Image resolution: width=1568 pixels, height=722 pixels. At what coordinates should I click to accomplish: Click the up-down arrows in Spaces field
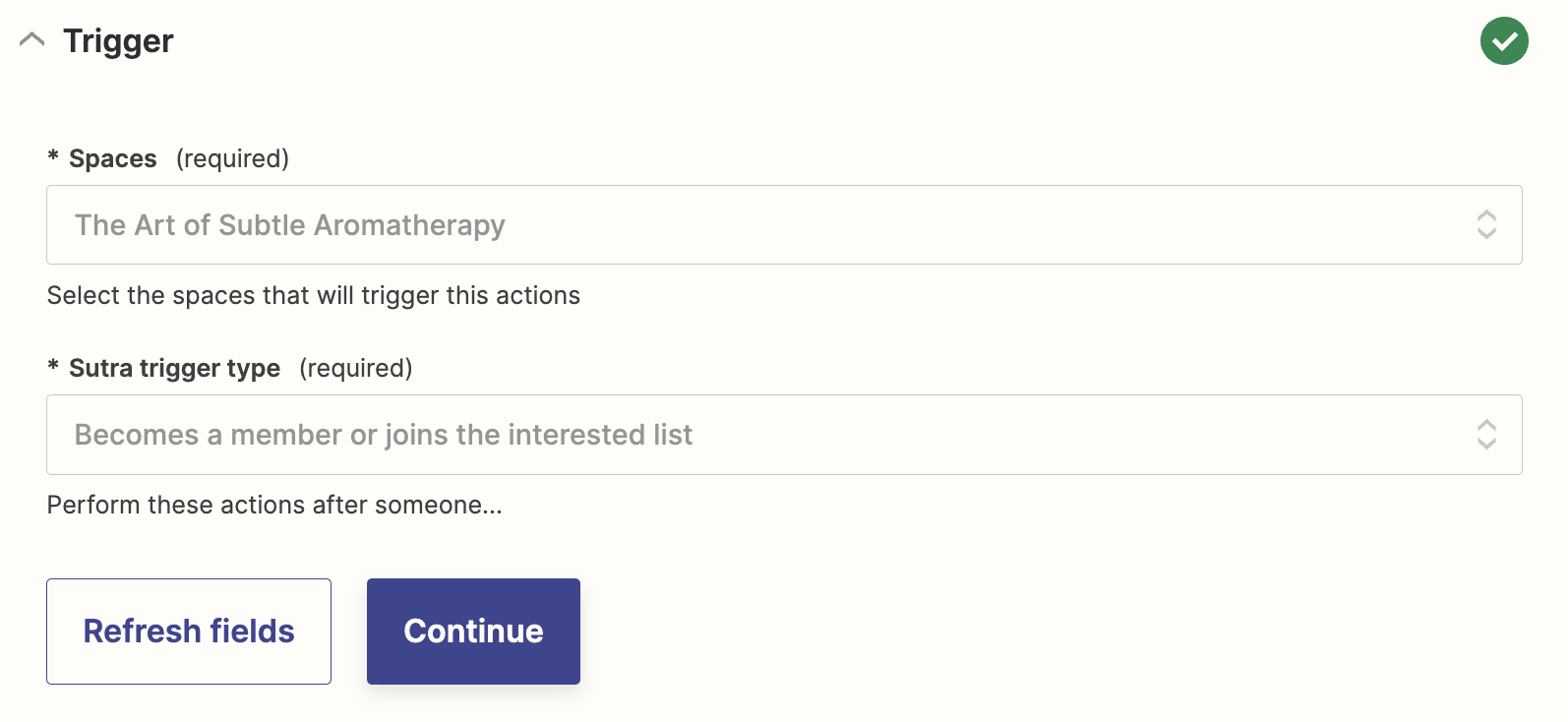[x=1486, y=224]
